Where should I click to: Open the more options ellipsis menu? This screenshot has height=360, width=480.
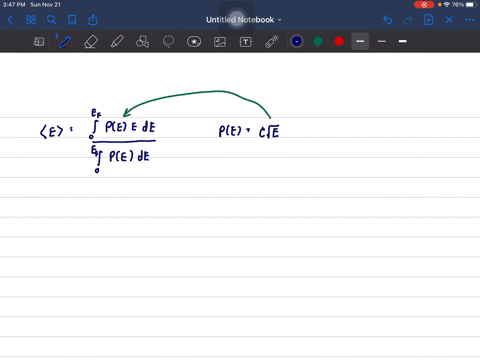469,20
